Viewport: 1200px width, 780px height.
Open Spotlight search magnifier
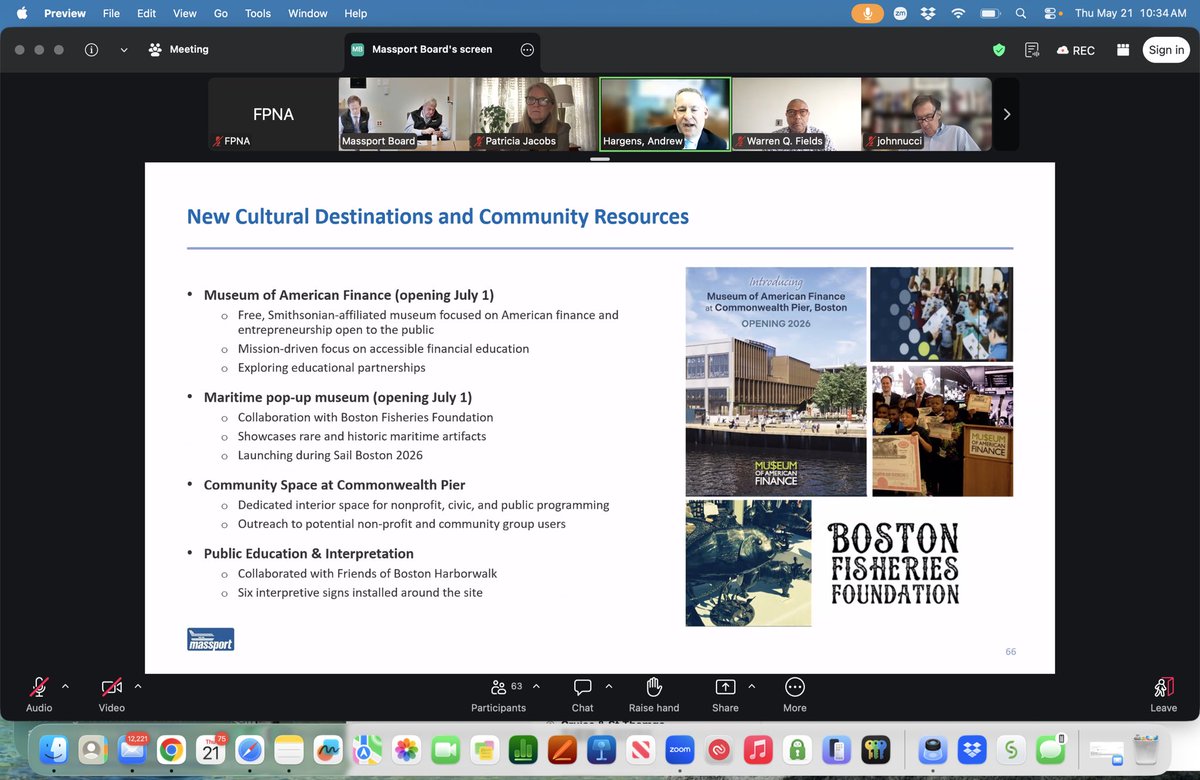click(x=1021, y=14)
